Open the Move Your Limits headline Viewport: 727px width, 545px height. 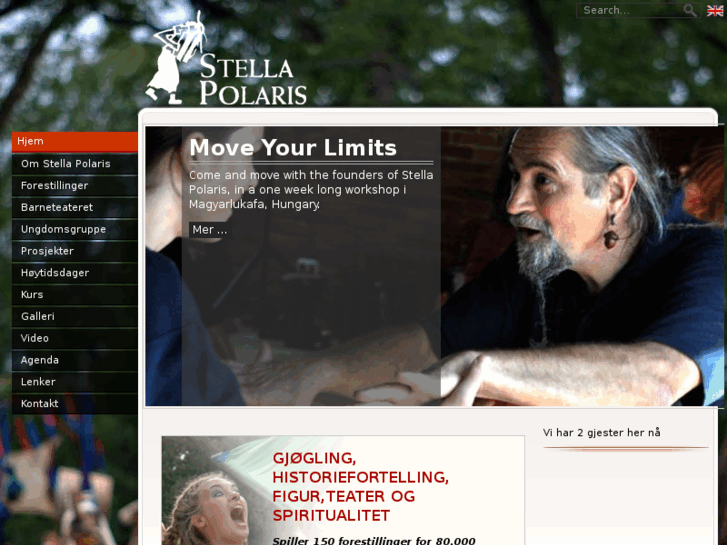(x=293, y=148)
